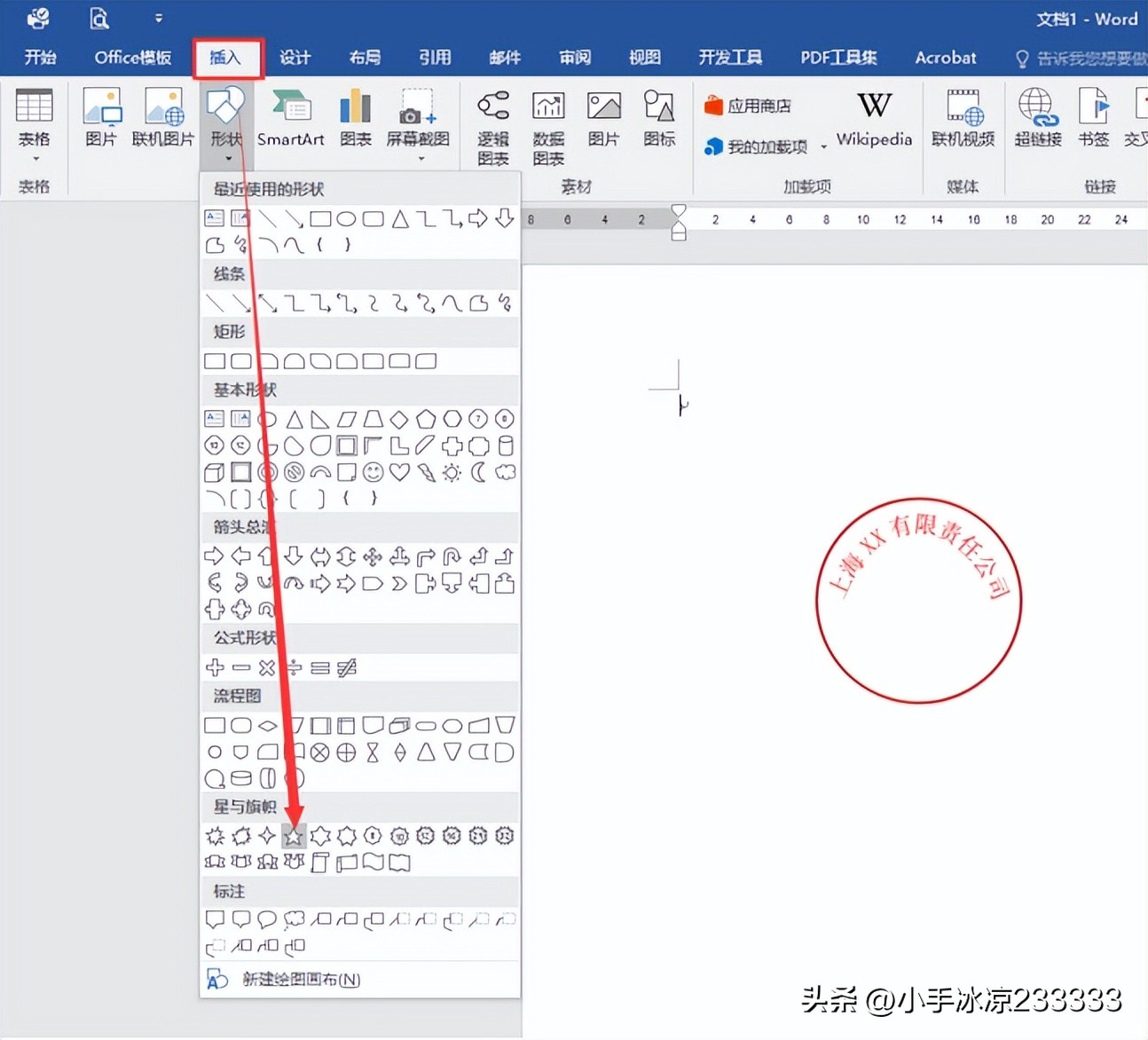The image size is (1148, 1040).
Task: Open the 形状 shapes dropdown arrow
Action: pyautogui.click(x=226, y=158)
